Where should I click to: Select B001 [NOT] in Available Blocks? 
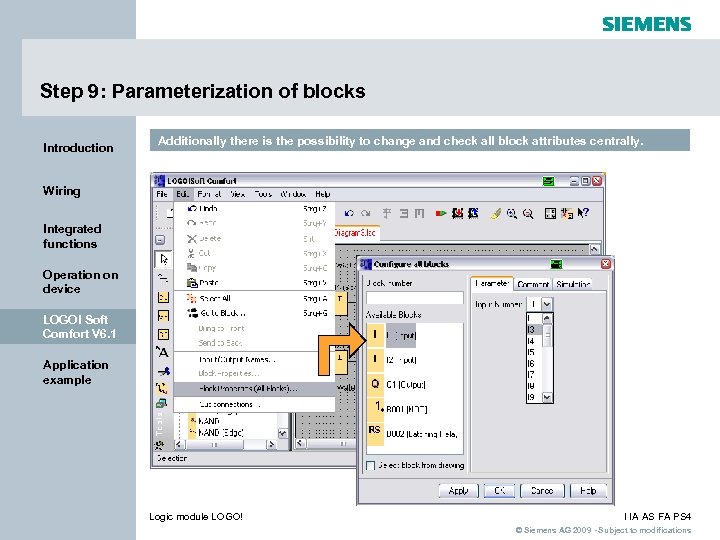point(415,409)
